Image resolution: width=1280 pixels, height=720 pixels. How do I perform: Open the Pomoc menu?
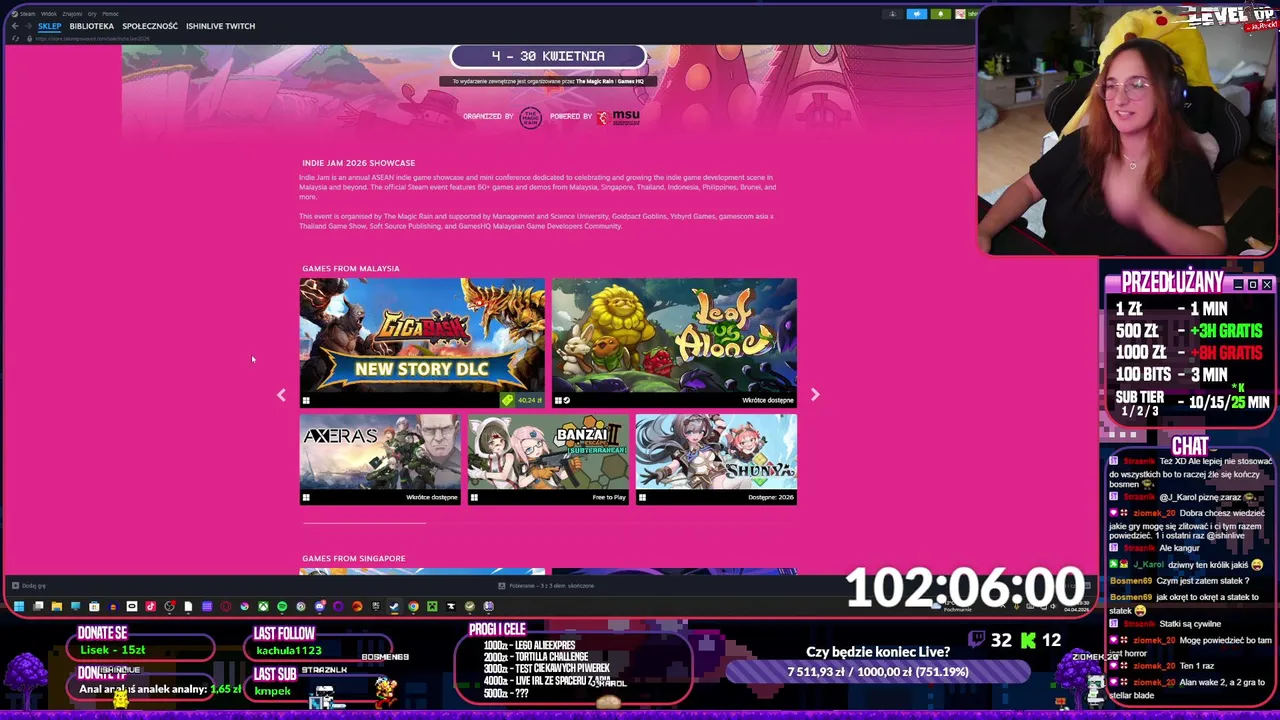[110, 14]
